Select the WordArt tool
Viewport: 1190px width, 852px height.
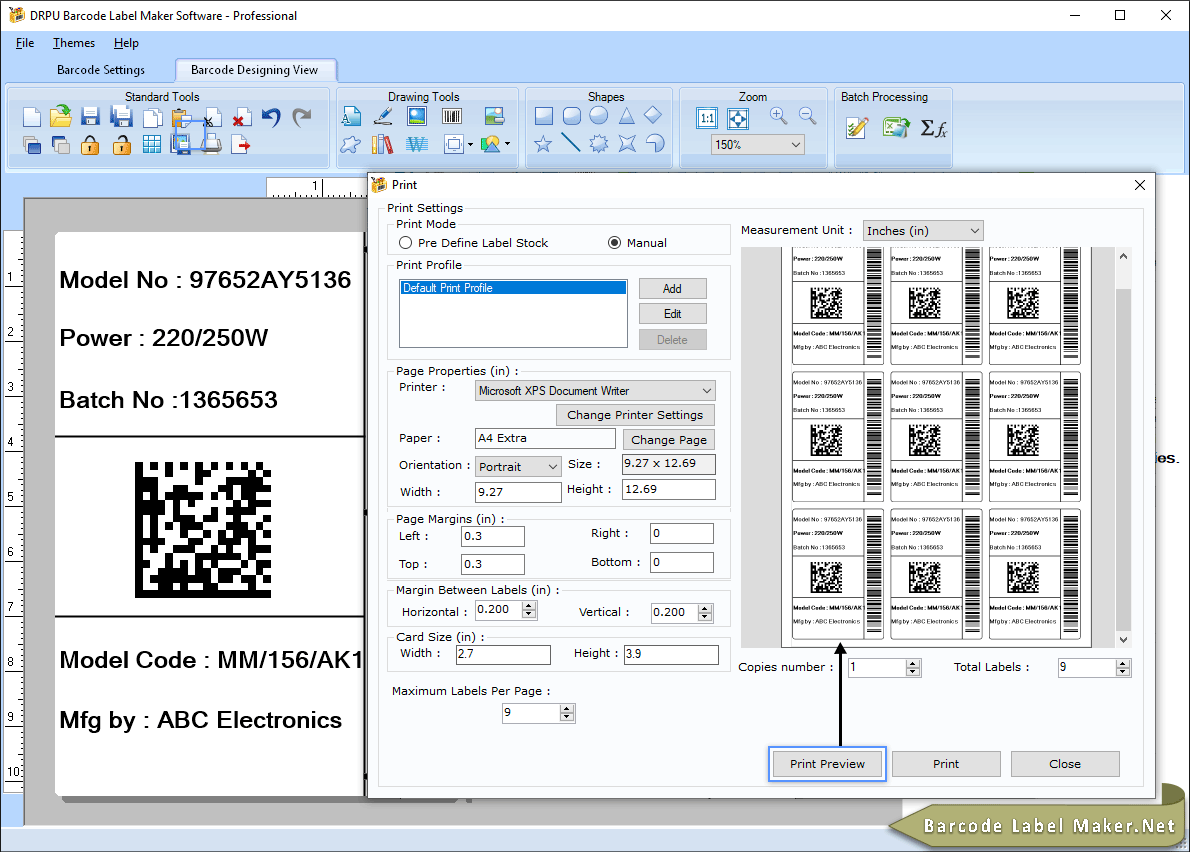[417, 144]
